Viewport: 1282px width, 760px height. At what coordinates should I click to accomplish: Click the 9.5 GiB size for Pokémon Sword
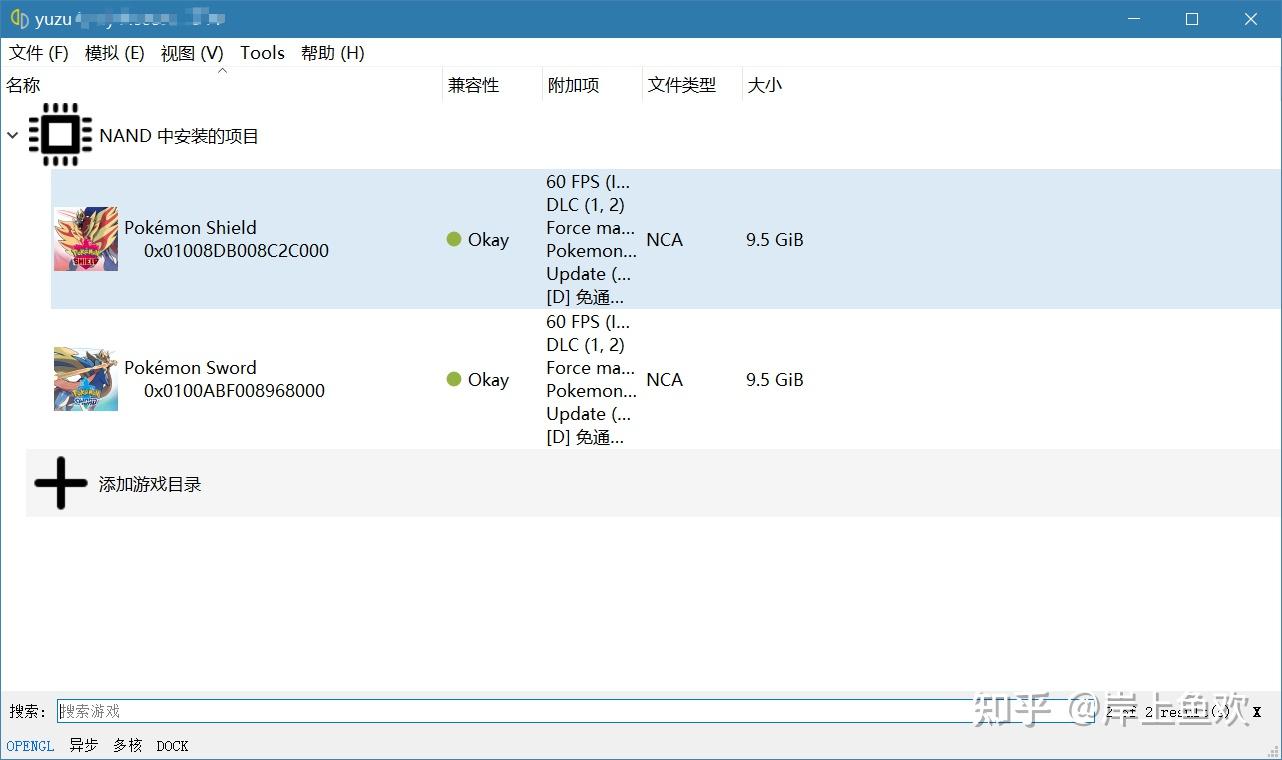coord(775,379)
